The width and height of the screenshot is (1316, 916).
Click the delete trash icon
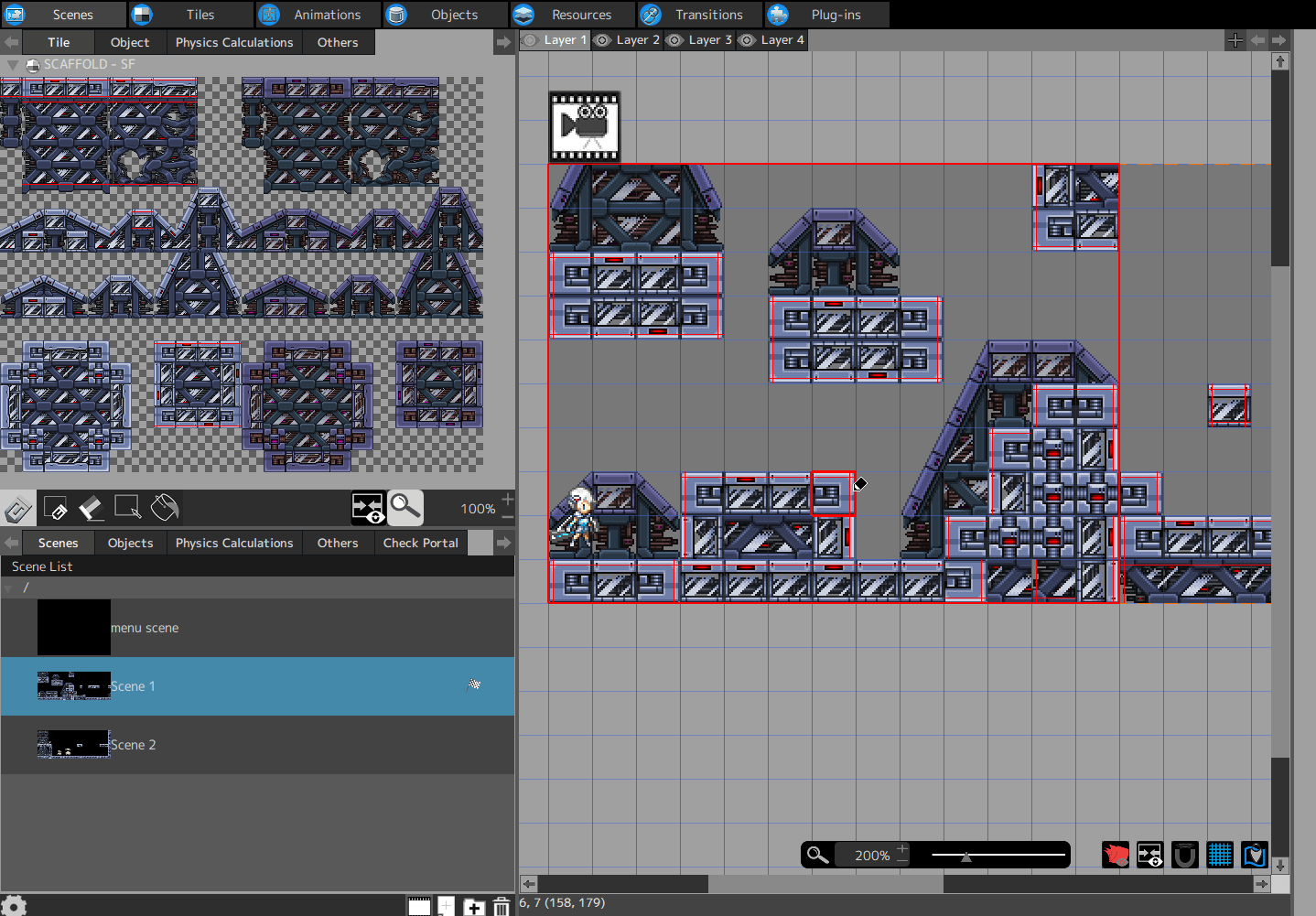(502, 906)
